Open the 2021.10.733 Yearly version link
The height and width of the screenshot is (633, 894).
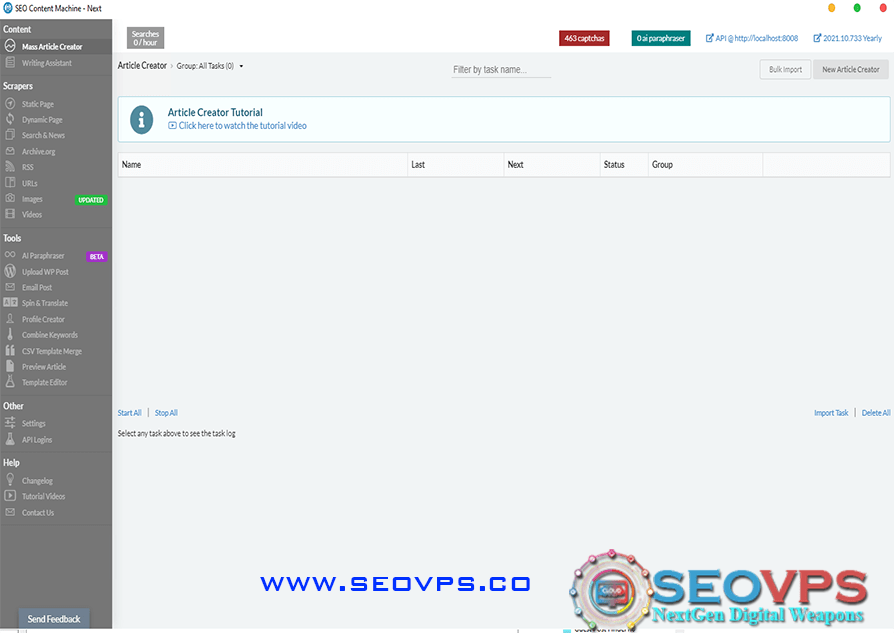(847, 38)
